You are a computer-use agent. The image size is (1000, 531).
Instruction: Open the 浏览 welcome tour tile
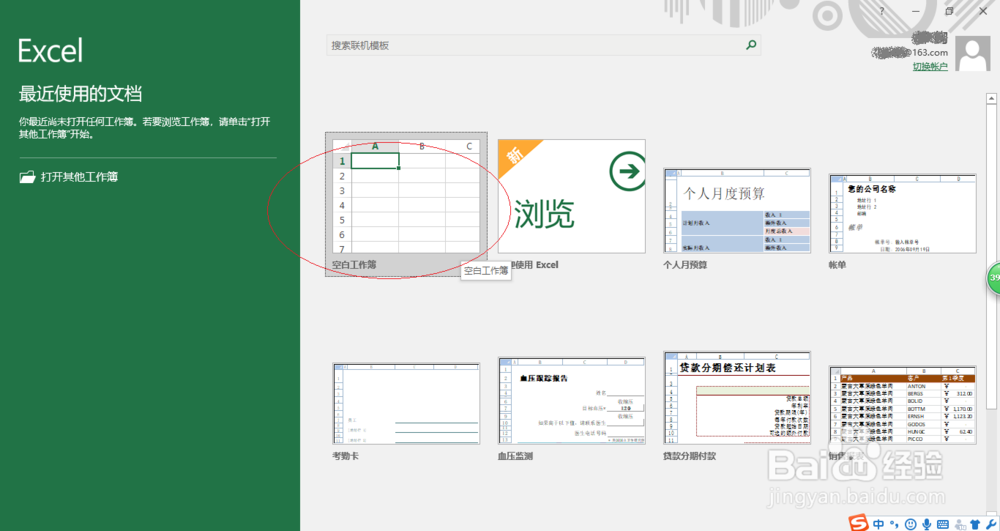click(x=571, y=197)
